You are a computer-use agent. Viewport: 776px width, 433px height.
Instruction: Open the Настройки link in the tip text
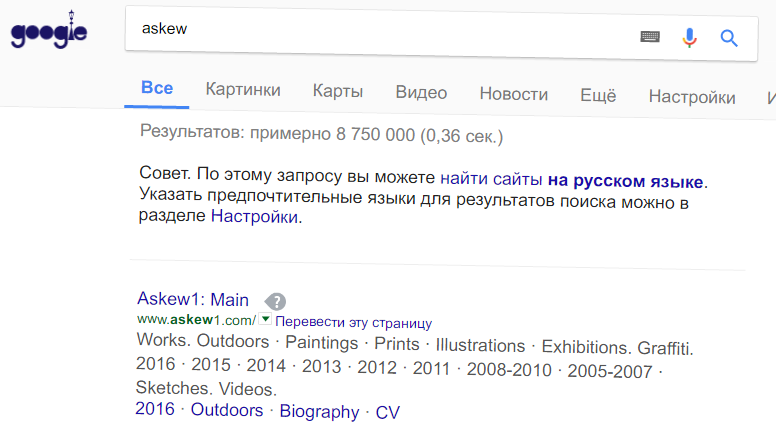point(254,216)
